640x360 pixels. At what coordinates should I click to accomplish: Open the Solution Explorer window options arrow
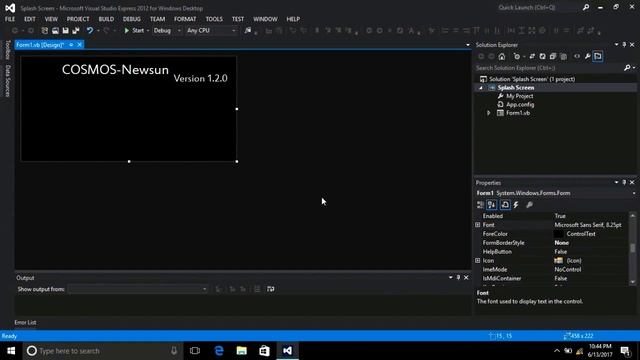coord(616,44)
